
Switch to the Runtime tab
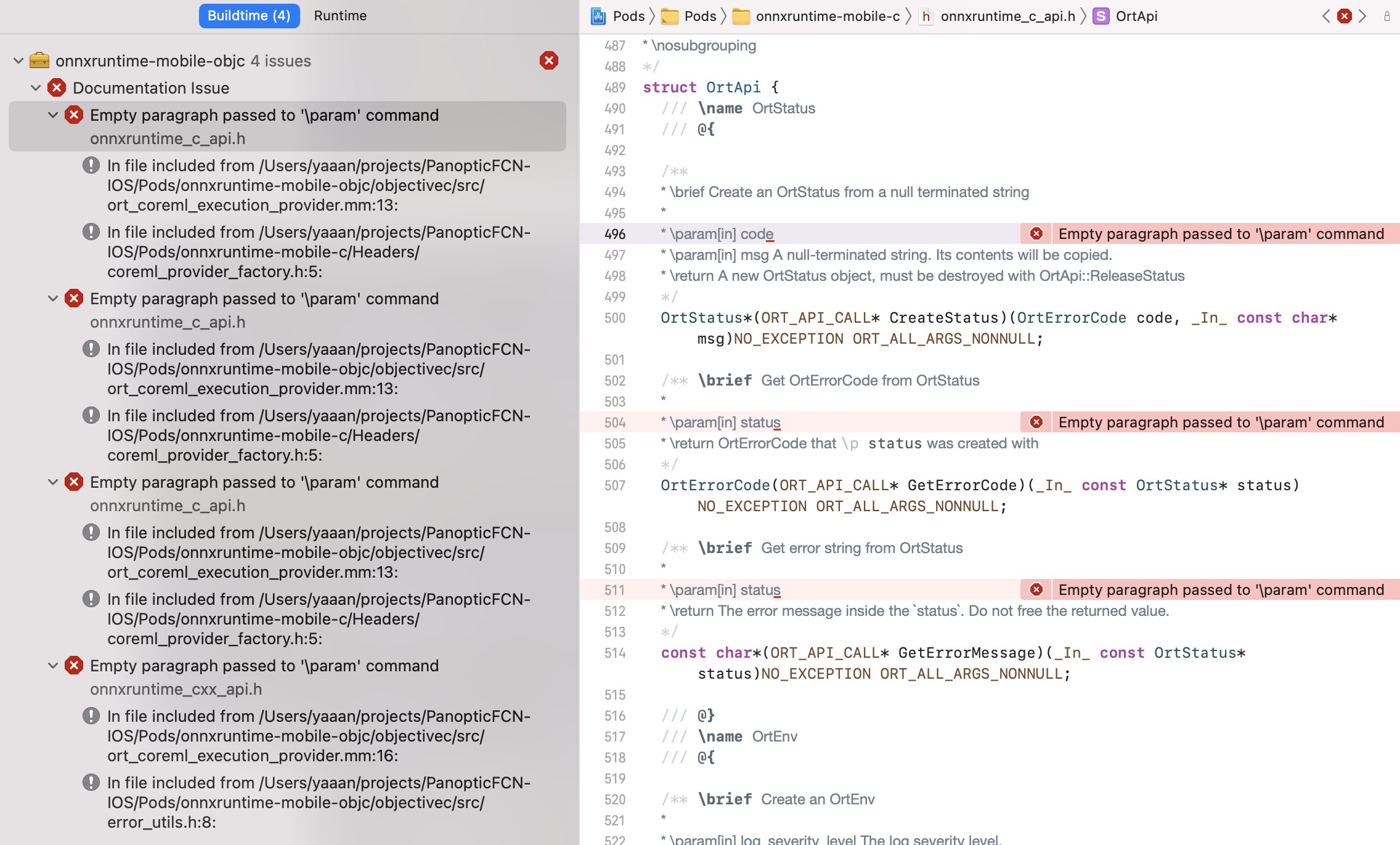340,15
